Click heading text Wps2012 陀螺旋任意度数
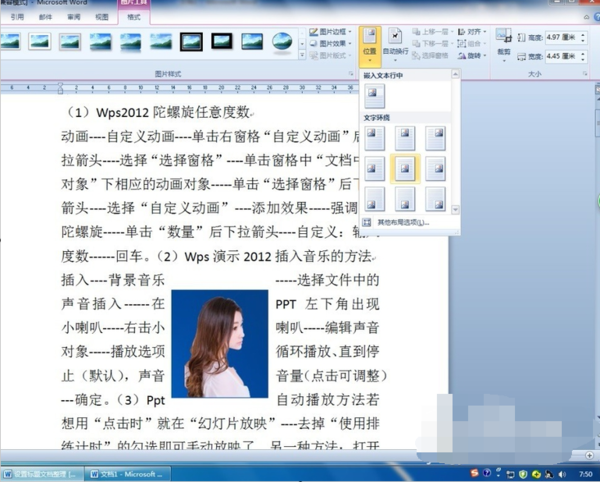The height and width of the screenshot is (482, 600). point(173,112)
